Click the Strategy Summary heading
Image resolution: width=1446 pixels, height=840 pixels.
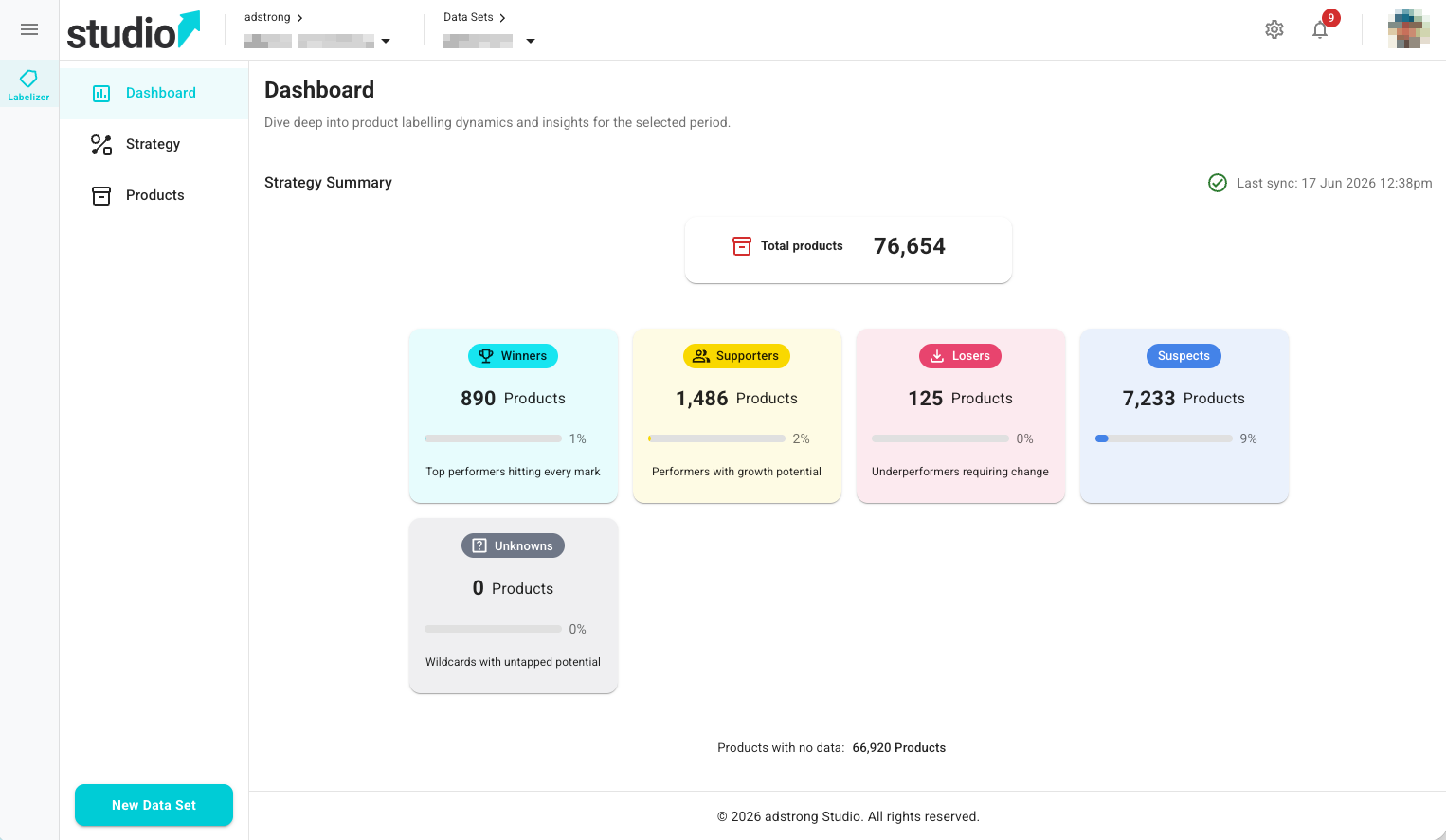click(328, 183)
